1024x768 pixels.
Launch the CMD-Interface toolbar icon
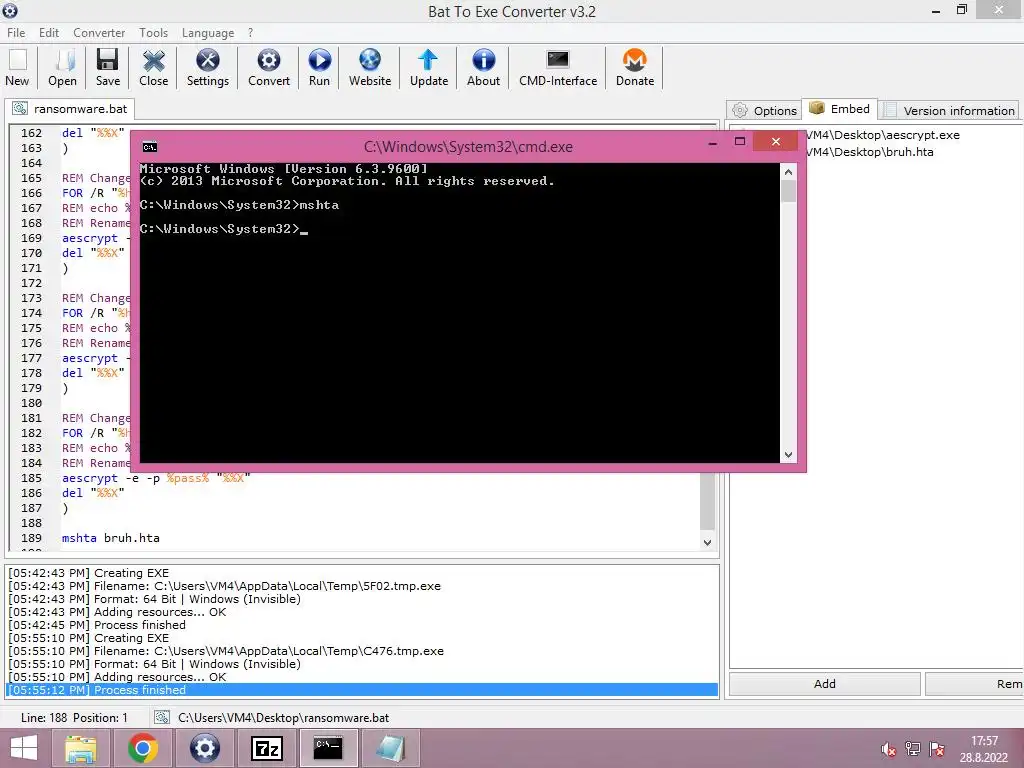(558, 68)
